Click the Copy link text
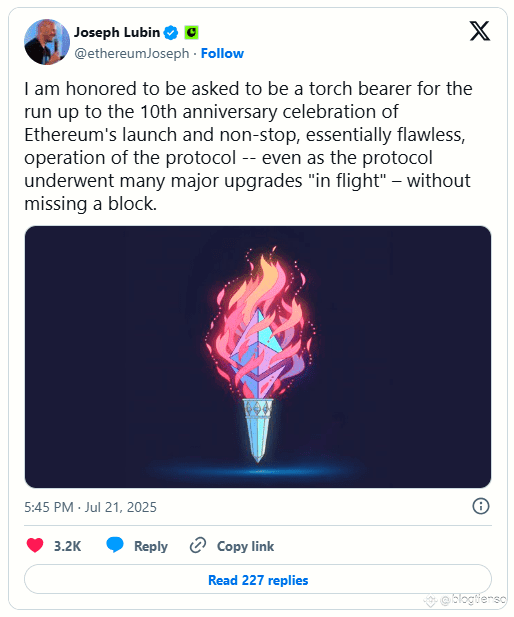Viewport: 514px width, 617px height. pos(246,546)
